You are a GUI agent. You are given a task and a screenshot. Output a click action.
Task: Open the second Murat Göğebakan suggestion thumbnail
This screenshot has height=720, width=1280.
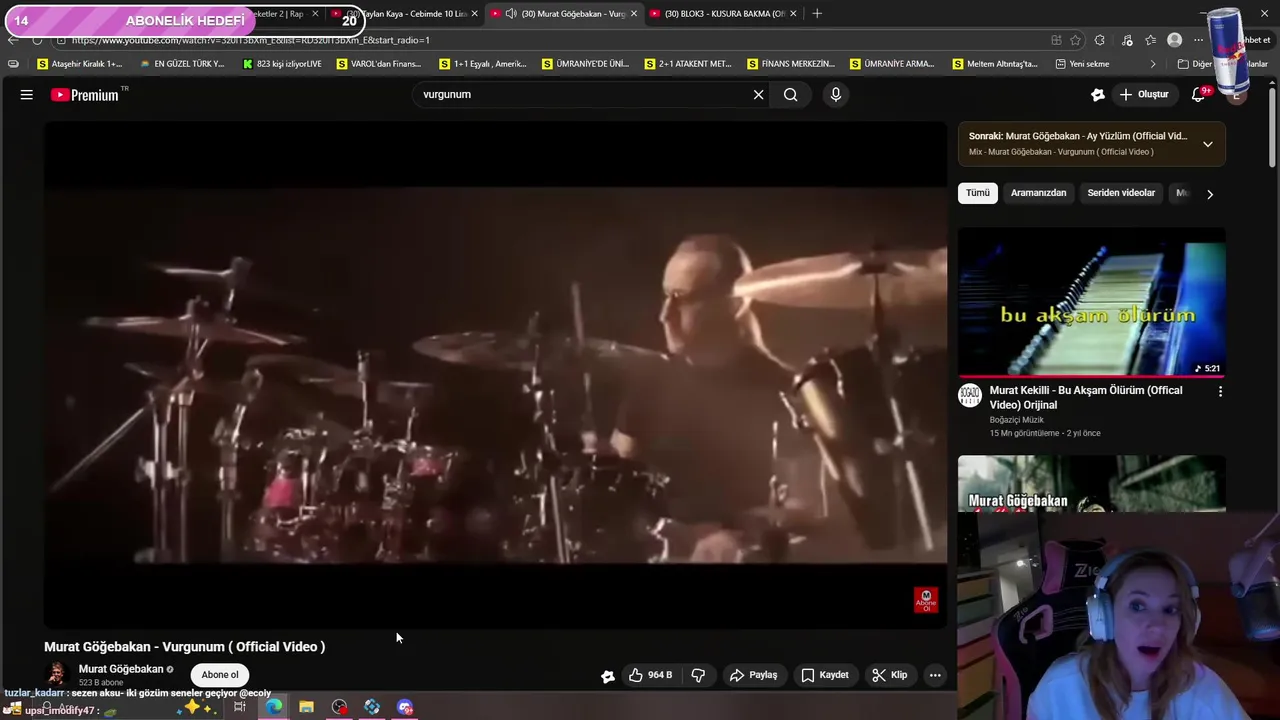(x=1091, y=484)
